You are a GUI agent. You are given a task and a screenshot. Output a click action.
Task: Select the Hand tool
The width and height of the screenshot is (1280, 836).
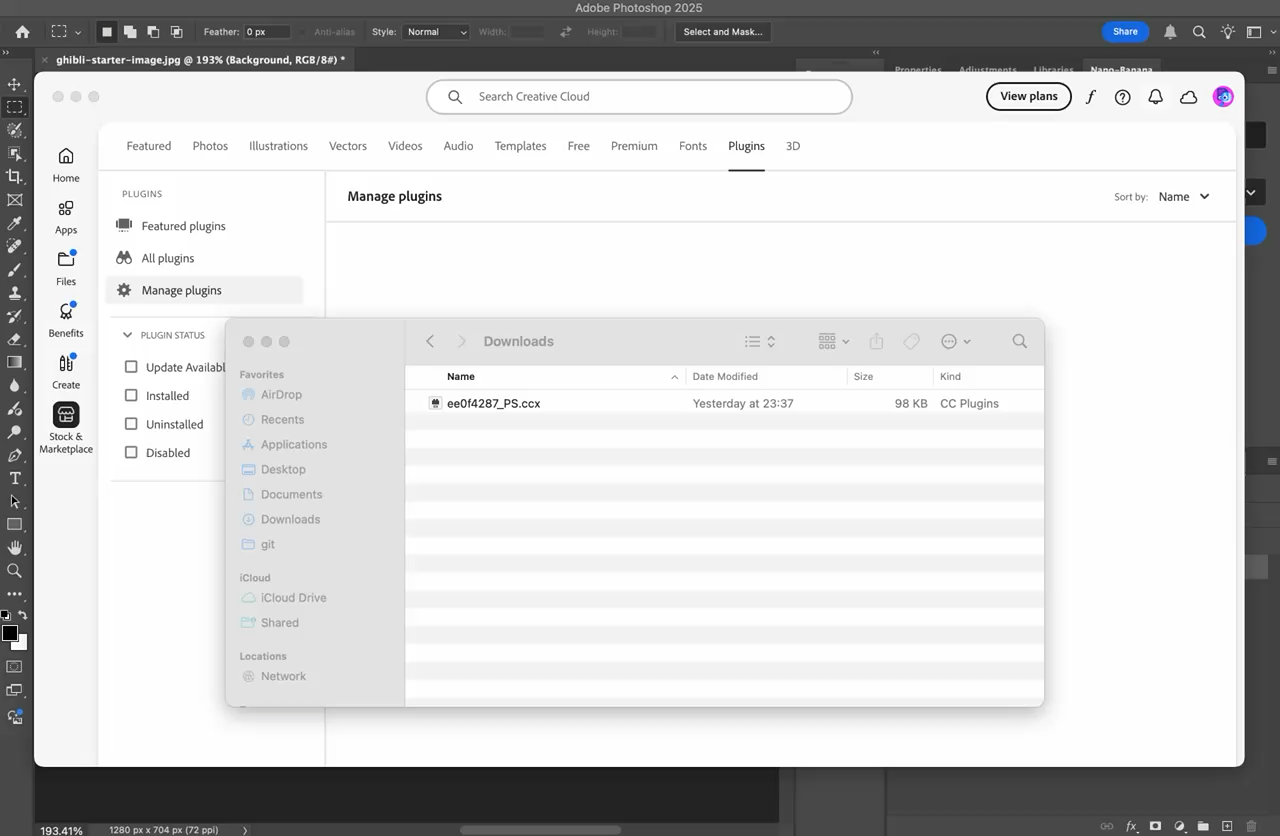tap(14, 547)
